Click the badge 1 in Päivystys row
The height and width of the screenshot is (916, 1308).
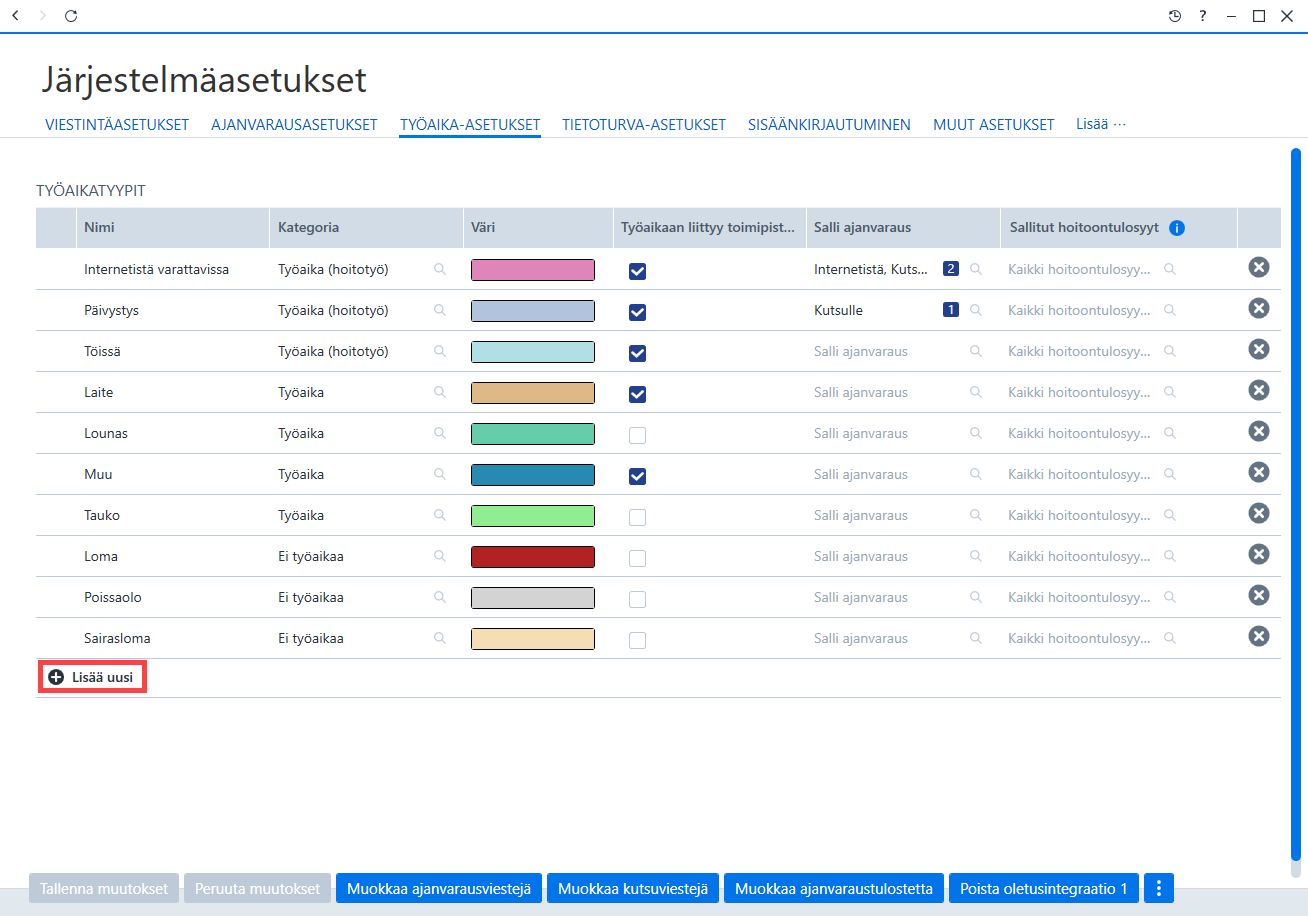(x=951, y=310)
